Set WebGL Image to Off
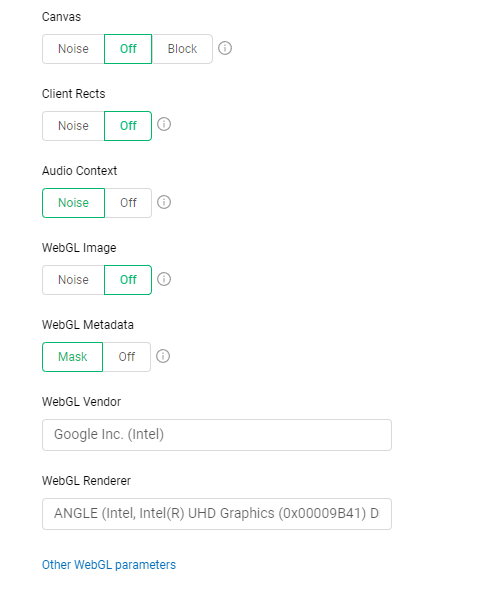Screen dimensions: 499x589 (x=128, y=280)
